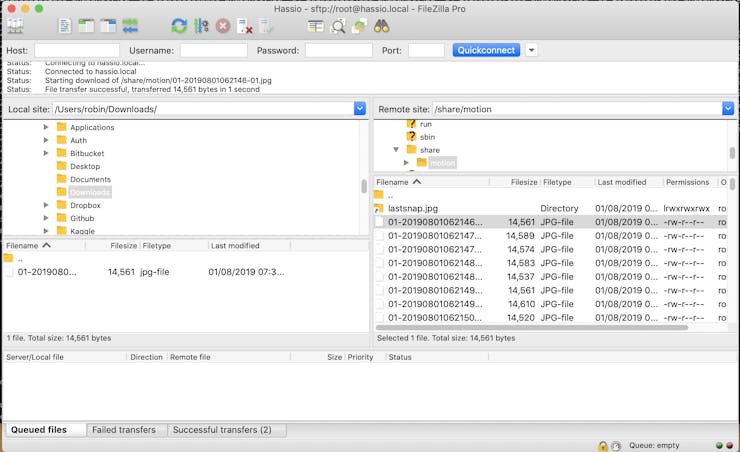Click the Password input field
Screen dimensions: 740x452
[338, 50]
